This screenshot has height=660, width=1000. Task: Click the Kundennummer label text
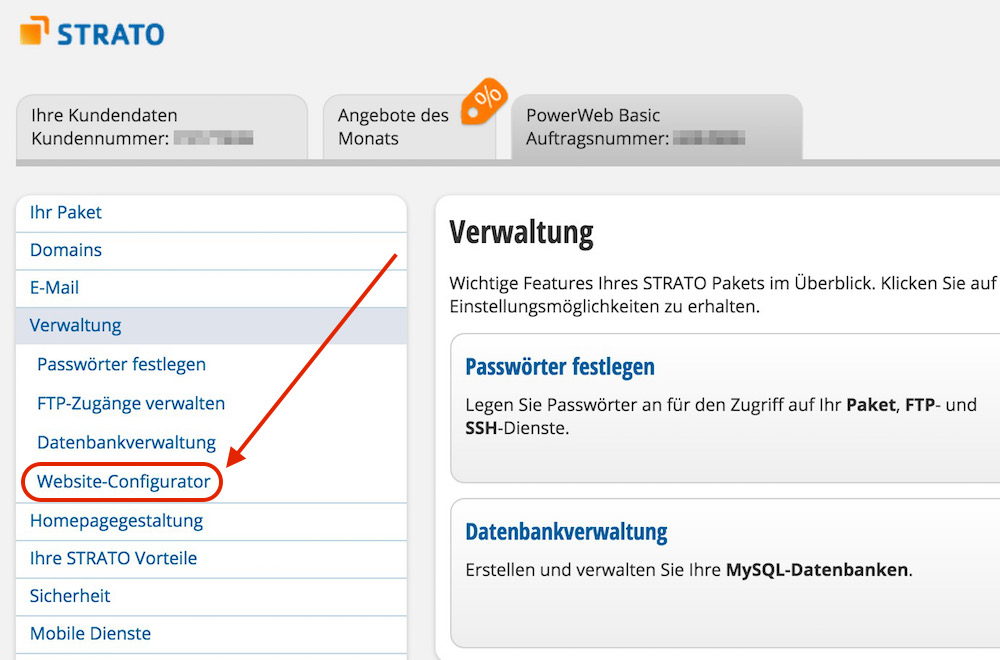pyautogui.click(x=100, y=138)
